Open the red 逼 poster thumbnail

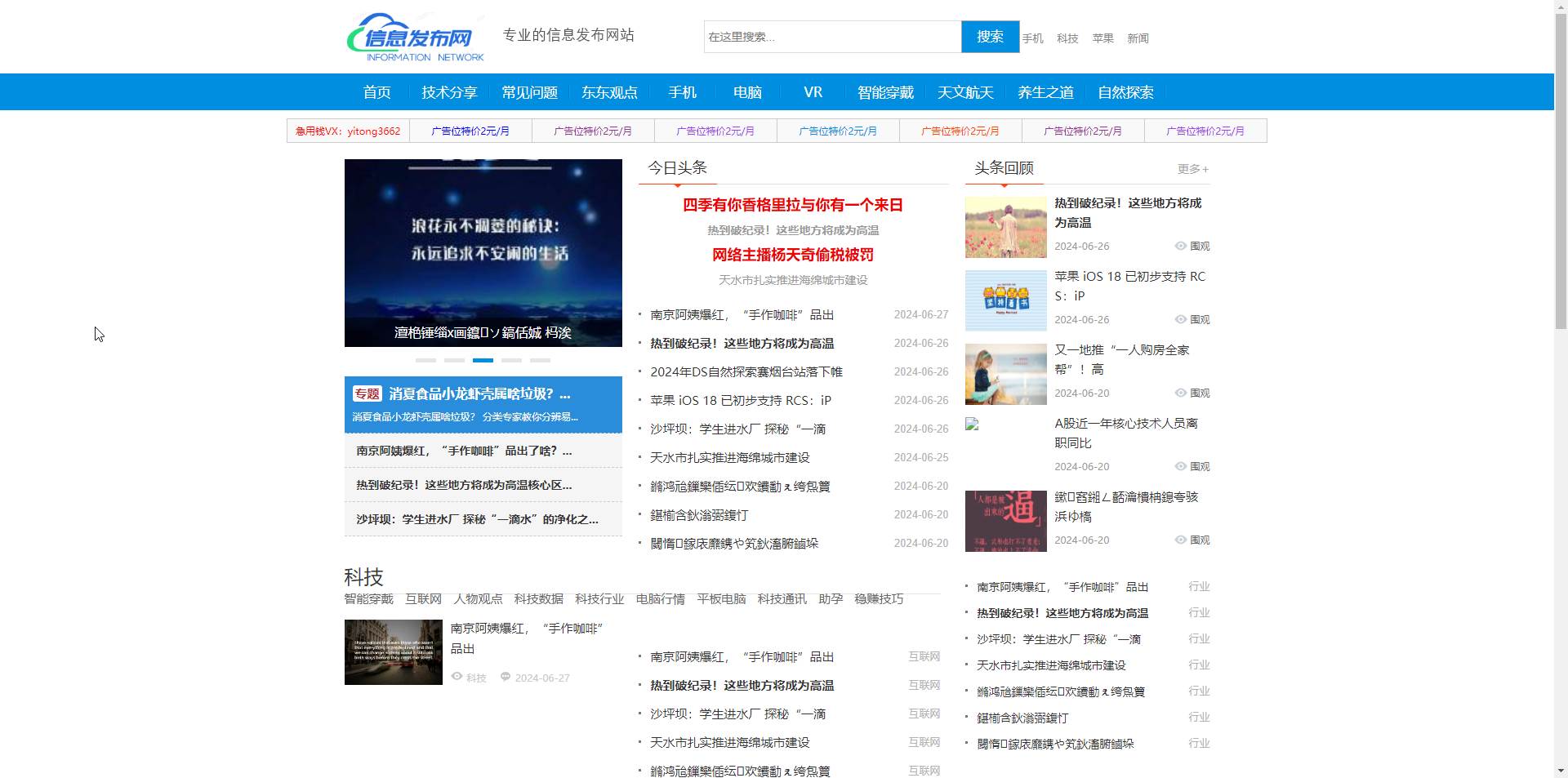point(1005,521)
